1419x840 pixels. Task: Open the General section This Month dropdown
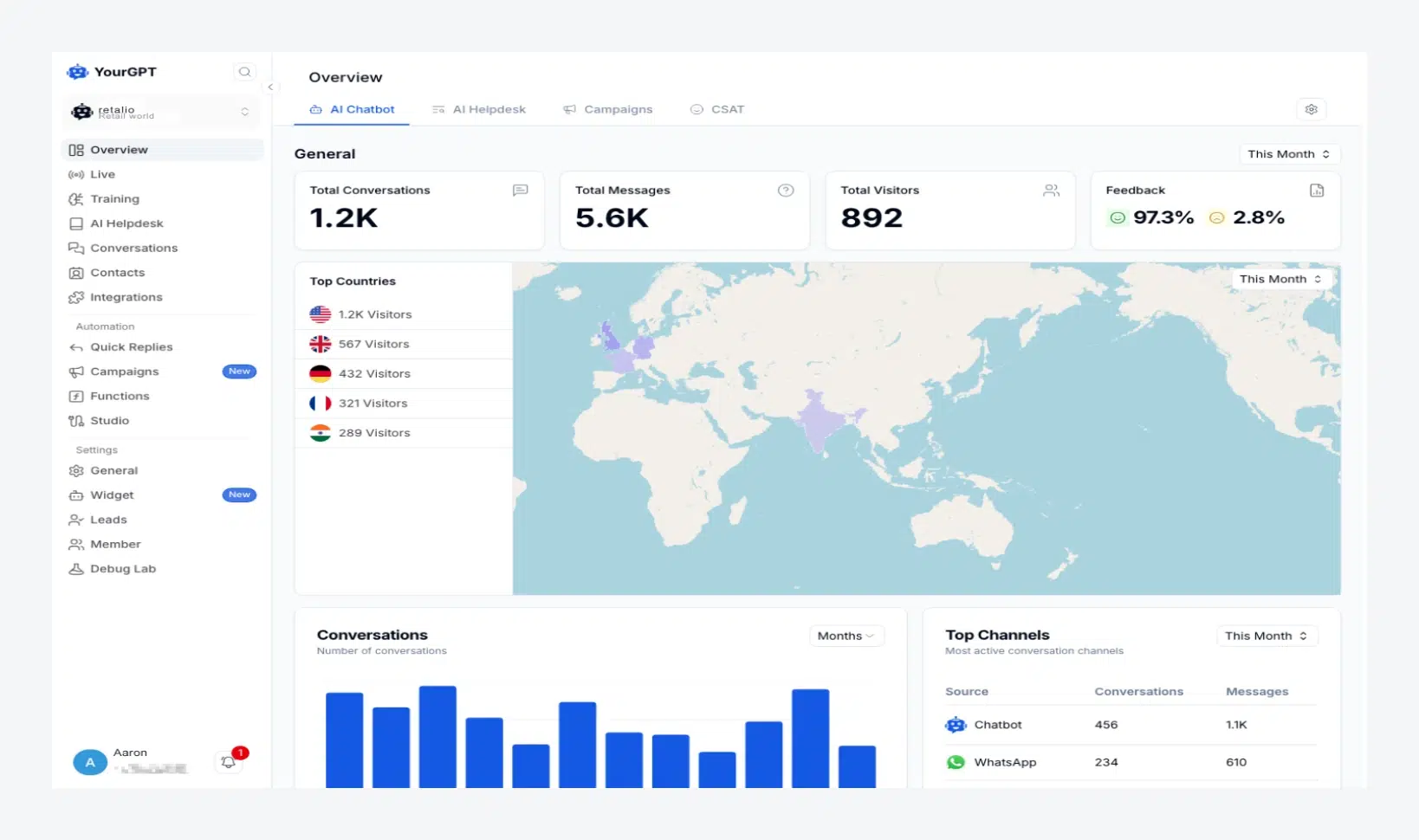tap(1289, 154)
